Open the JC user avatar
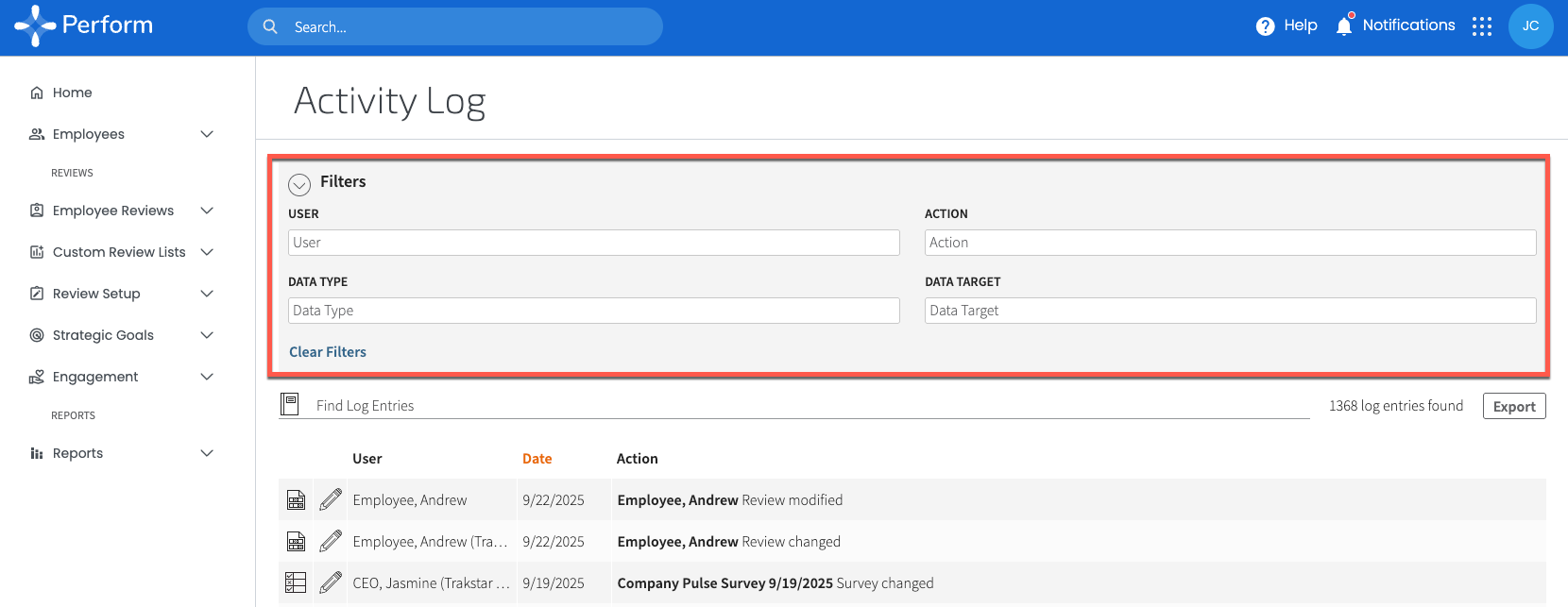Image resolution: width=1568 pixels, height=607 pixels. 1530,26
